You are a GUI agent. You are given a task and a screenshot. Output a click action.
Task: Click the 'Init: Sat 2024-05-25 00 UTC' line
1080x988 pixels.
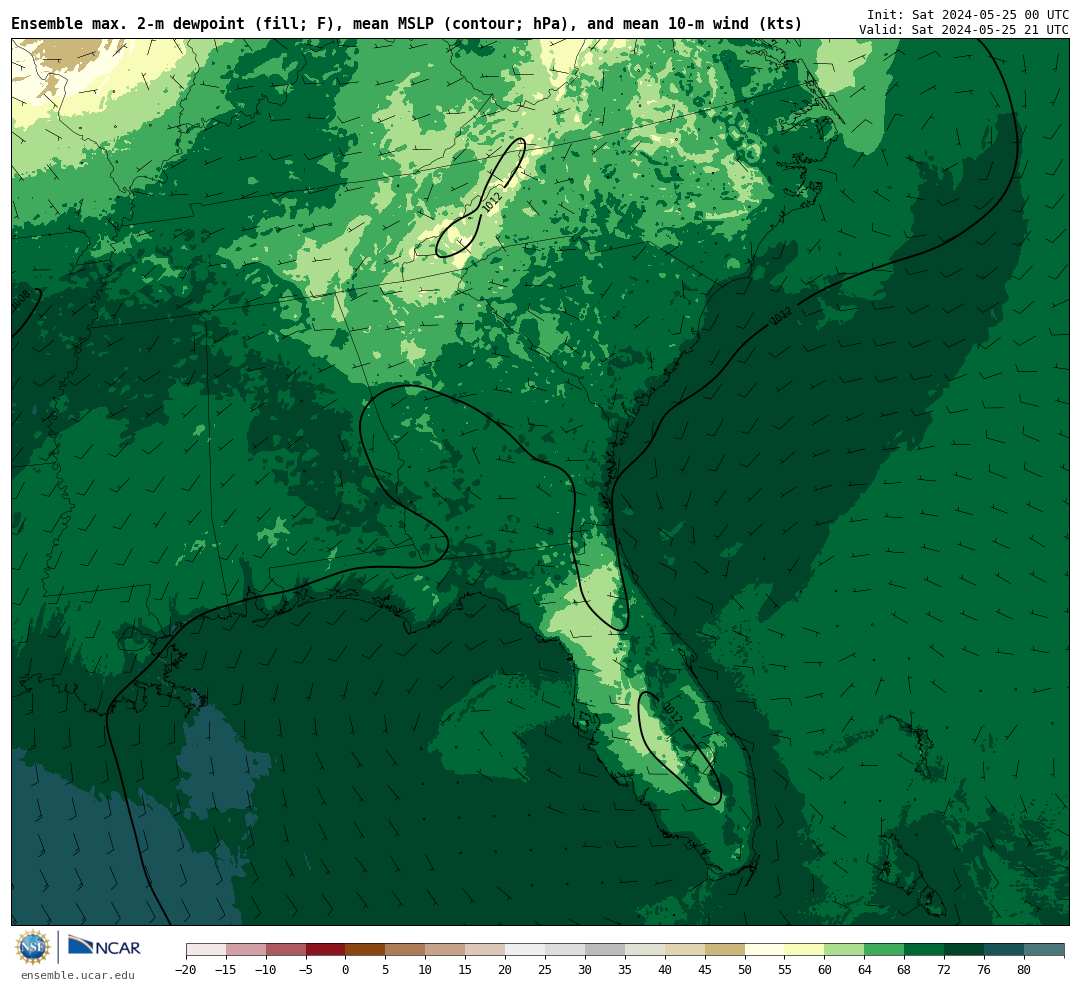pos(968,14)
